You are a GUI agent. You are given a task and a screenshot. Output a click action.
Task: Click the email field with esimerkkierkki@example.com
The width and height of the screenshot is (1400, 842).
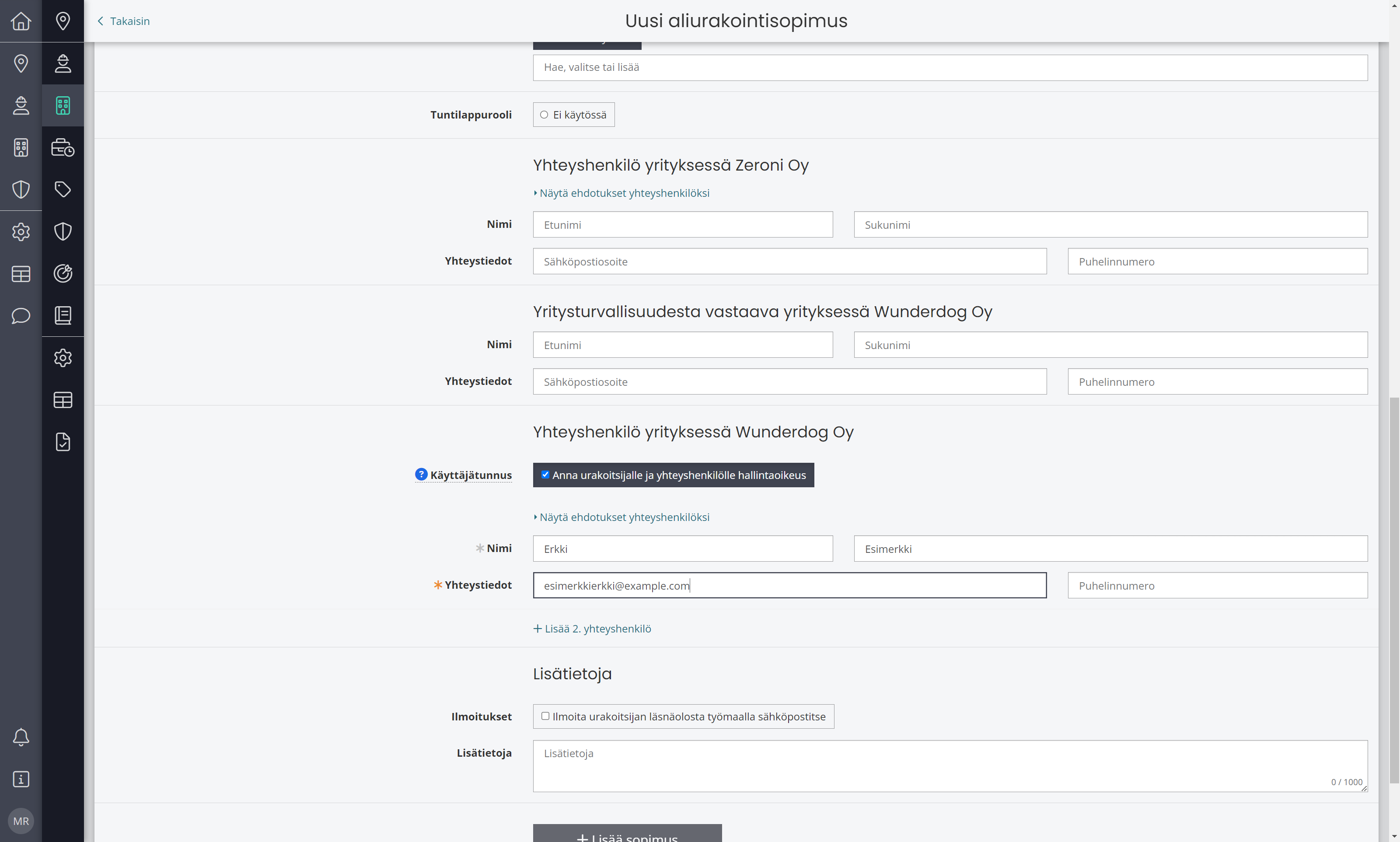click(789, 585)
